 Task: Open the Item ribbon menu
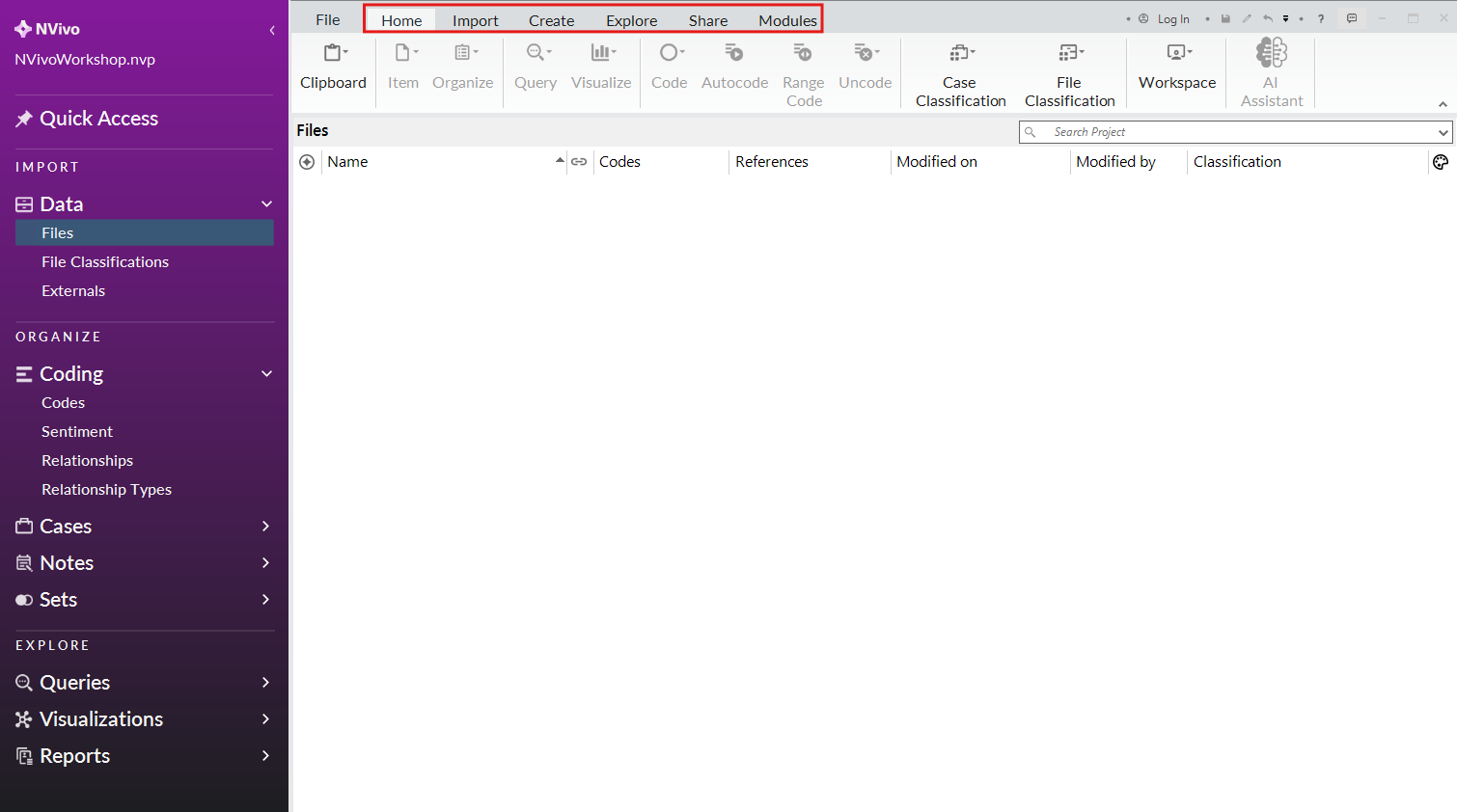pos(403,67)
